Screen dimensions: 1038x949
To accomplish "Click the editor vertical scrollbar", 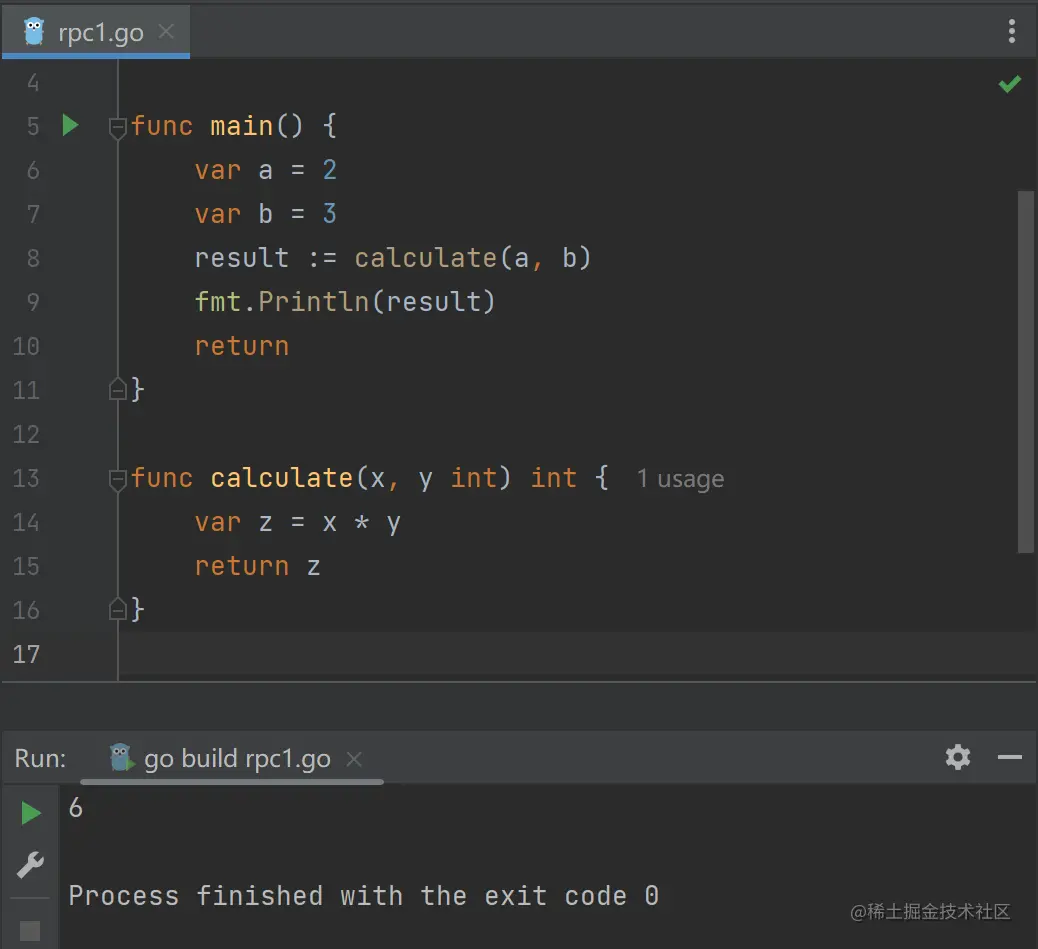I will coord(1025,371).
